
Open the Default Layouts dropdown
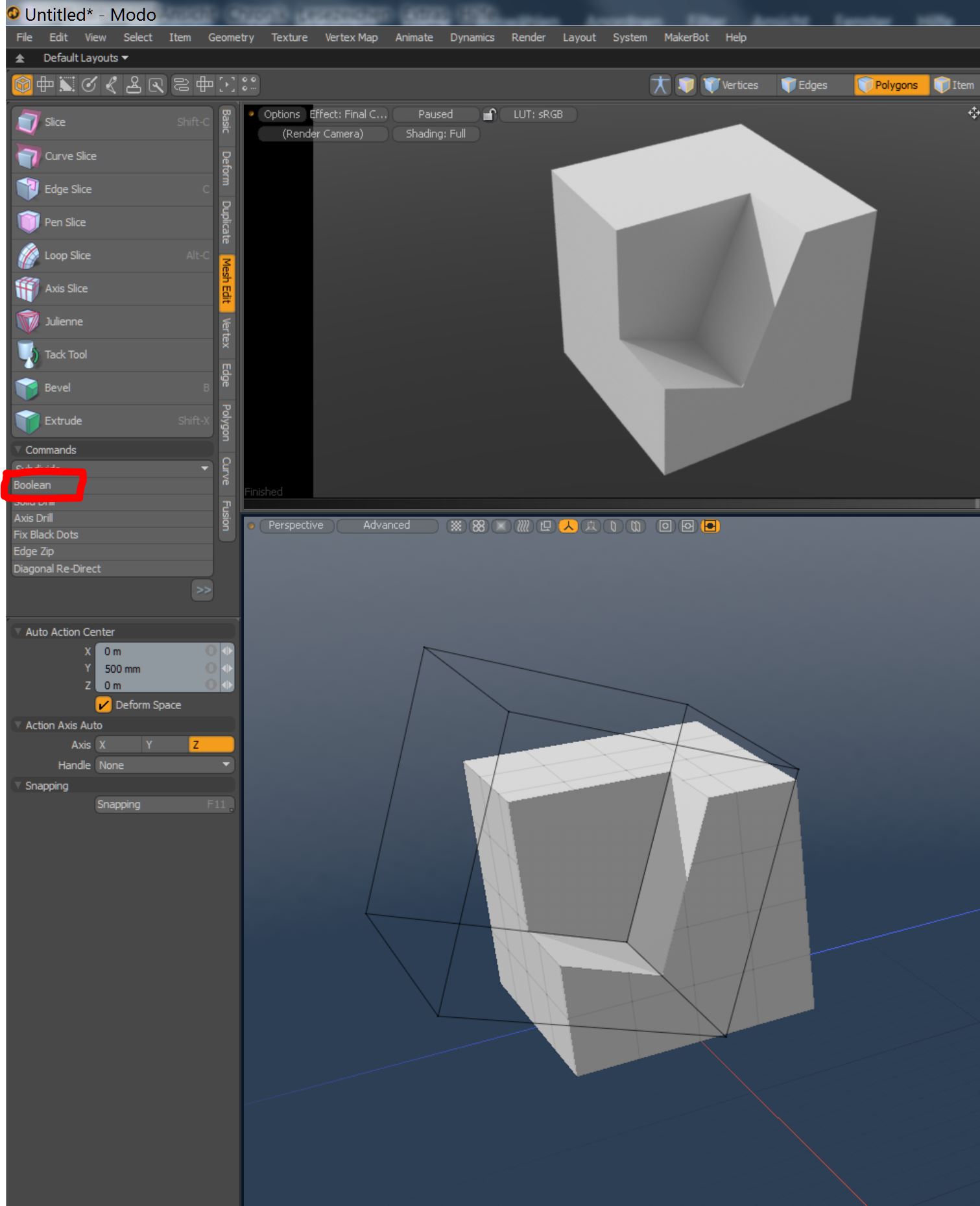tap(86, 58)
